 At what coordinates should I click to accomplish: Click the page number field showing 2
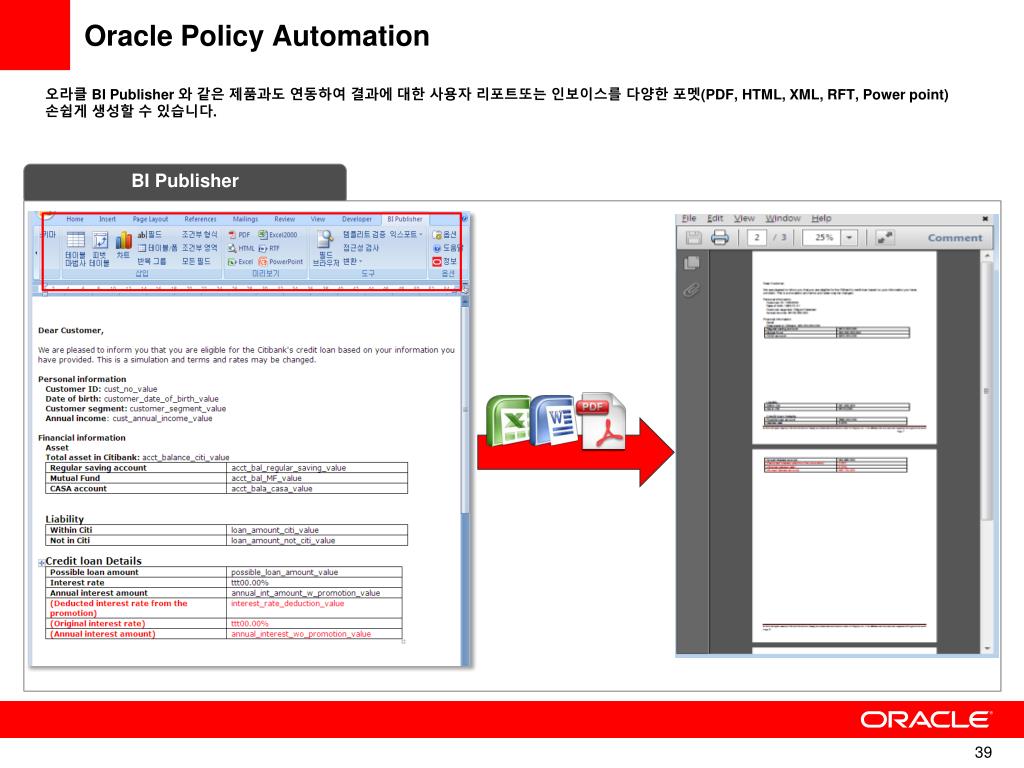[757, 238]
